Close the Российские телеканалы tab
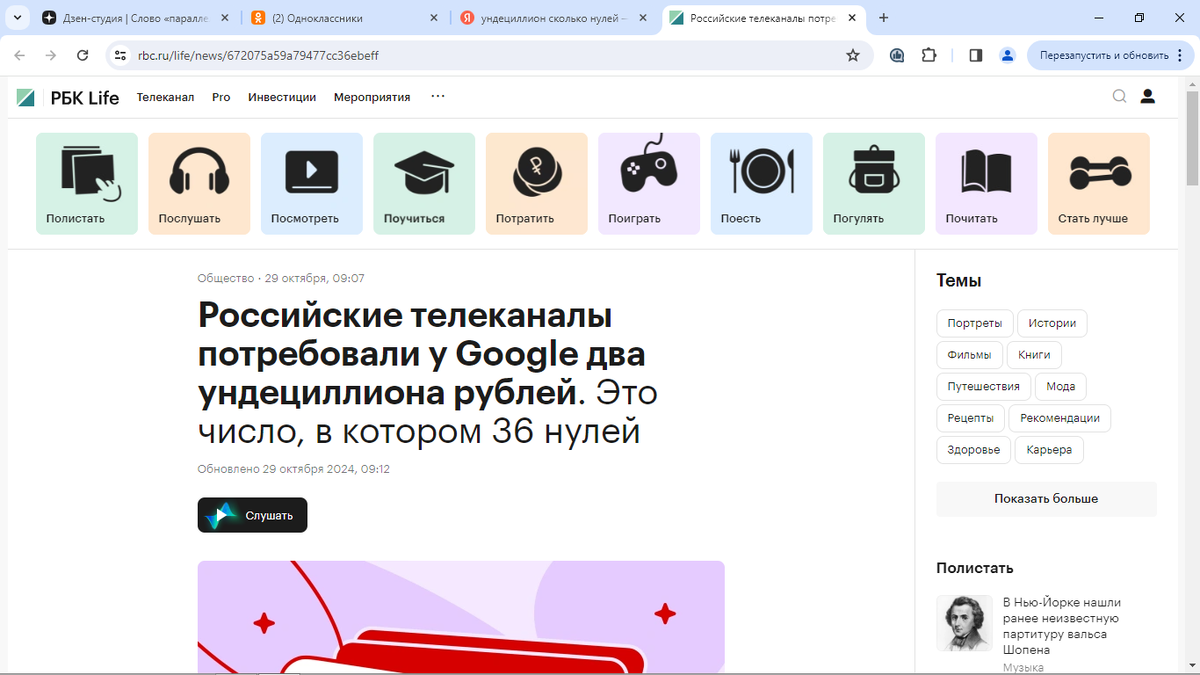1200x675 pixels. click(851, 18)
